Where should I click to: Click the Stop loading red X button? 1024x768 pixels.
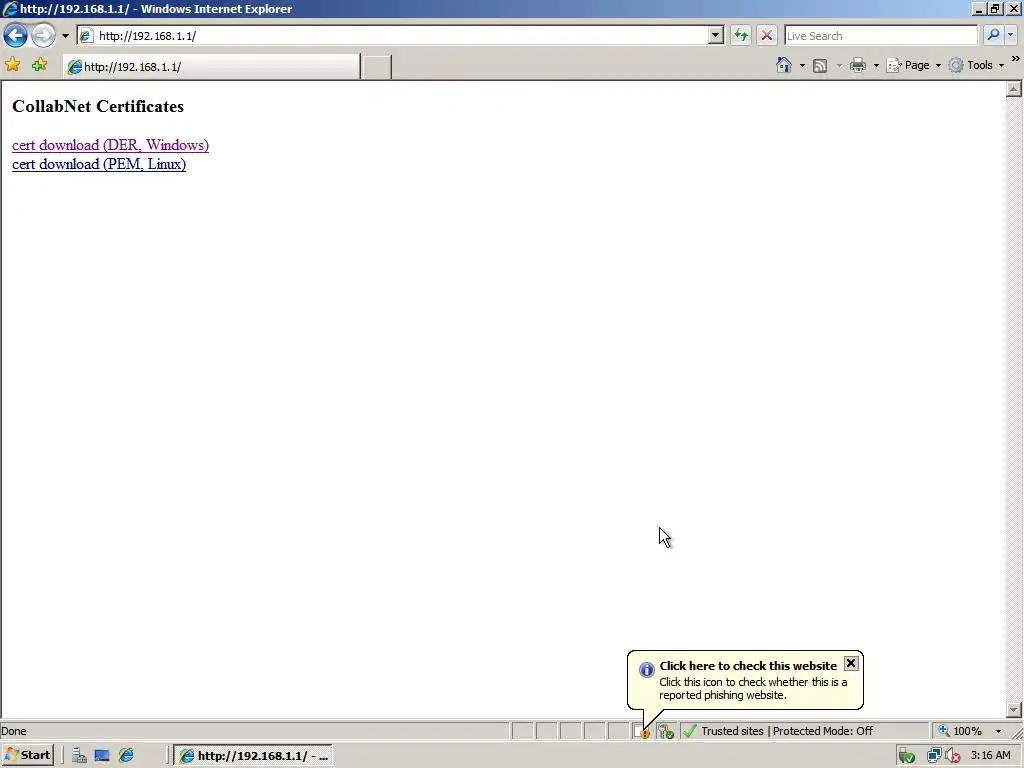767,35
